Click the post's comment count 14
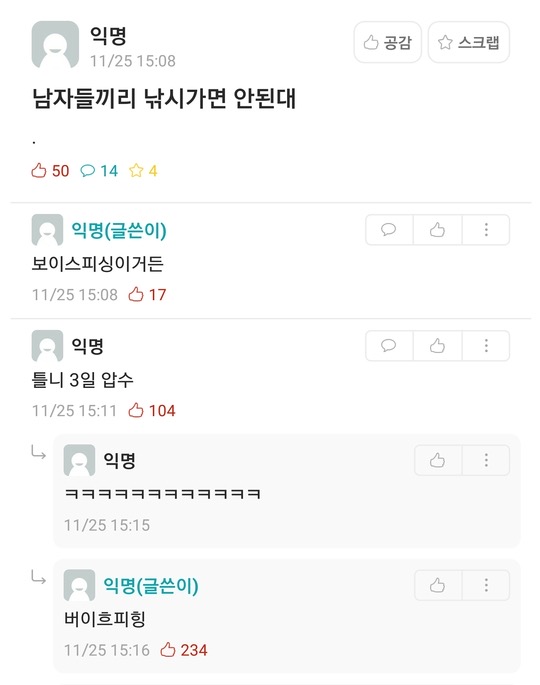 pyautogui.click(x=99, y=170)
